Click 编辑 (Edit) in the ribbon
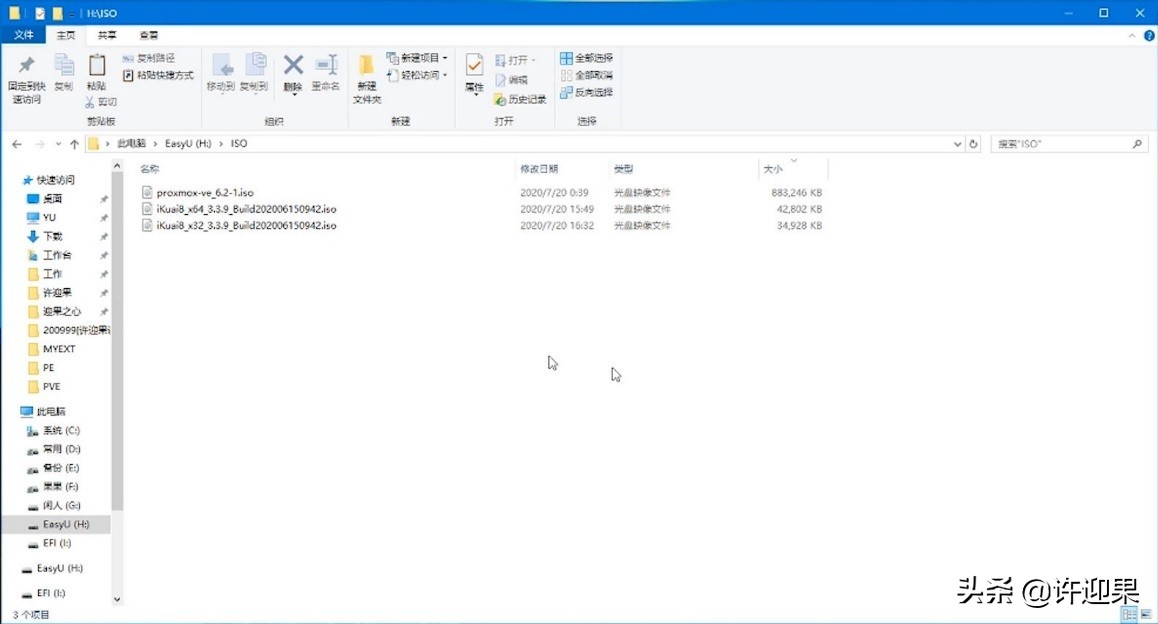Viewport: 1158px width, 624px height. [x=511, y=80]
